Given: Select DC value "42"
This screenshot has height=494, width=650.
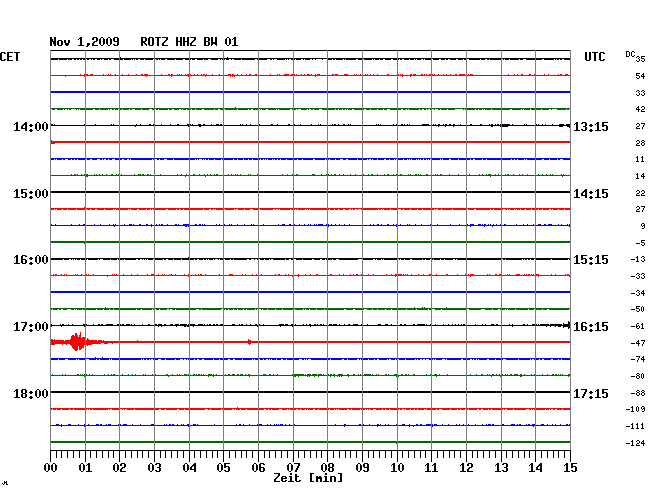Looking at the screenshot, I should (640, 109).
